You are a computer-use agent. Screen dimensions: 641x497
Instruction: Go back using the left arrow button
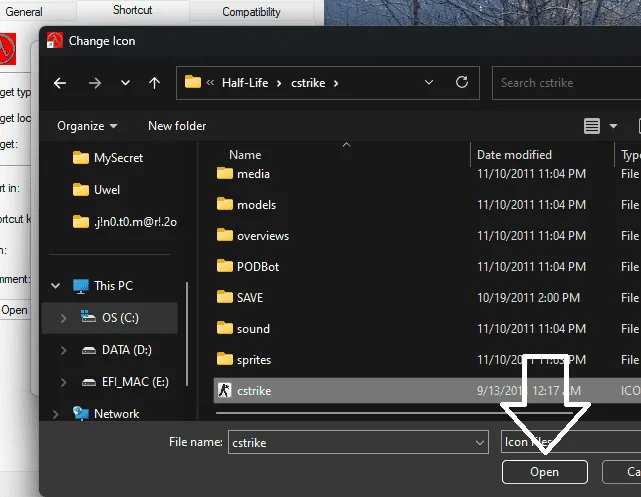[x=60, y=83]
